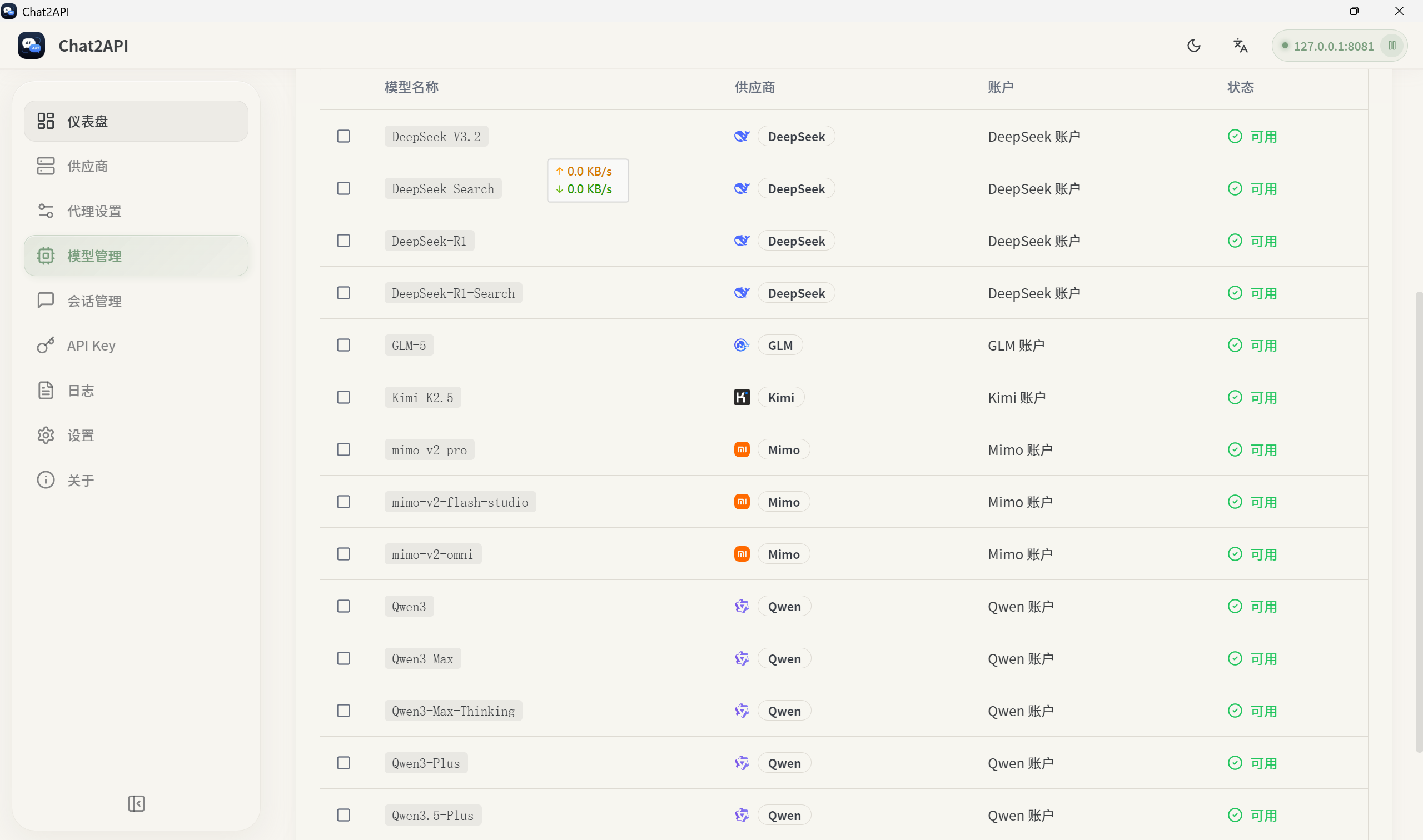Screen dimensions: 1423x840
Task: Click the DeepSeek-R1-Search model name tag
Action: coord(453,293)
